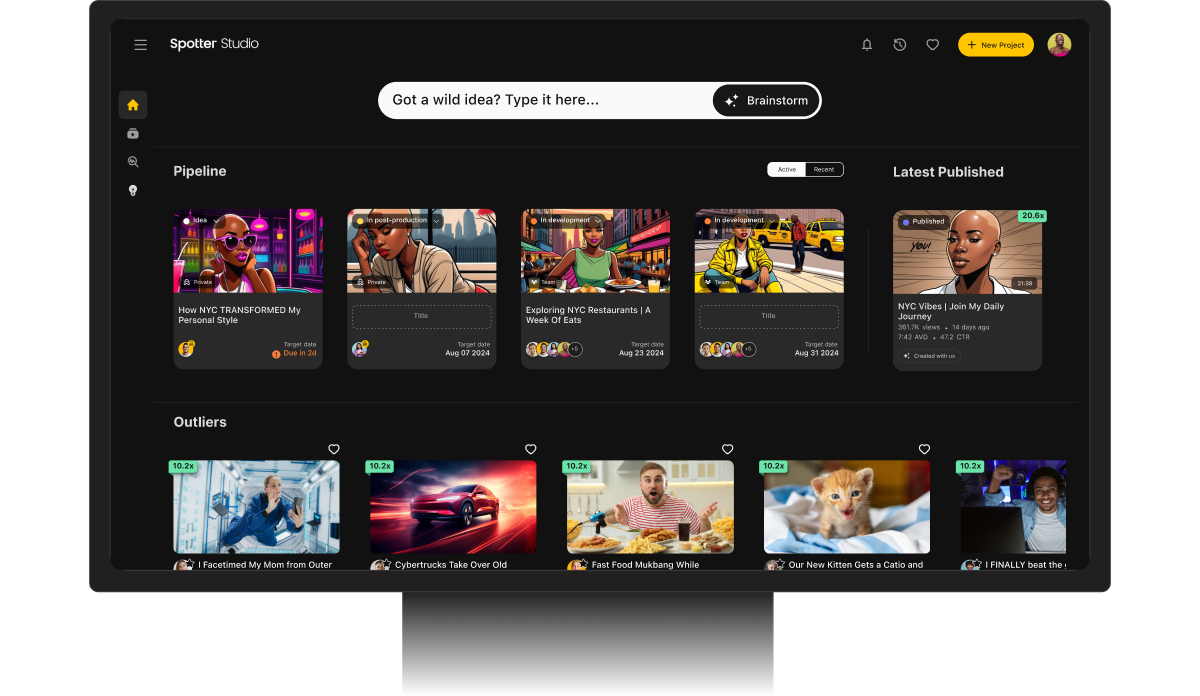Open favorites using the heart icon
The width and height of the screenshot is (1200, 696).
pyautogui.click(x=932, y=44)
